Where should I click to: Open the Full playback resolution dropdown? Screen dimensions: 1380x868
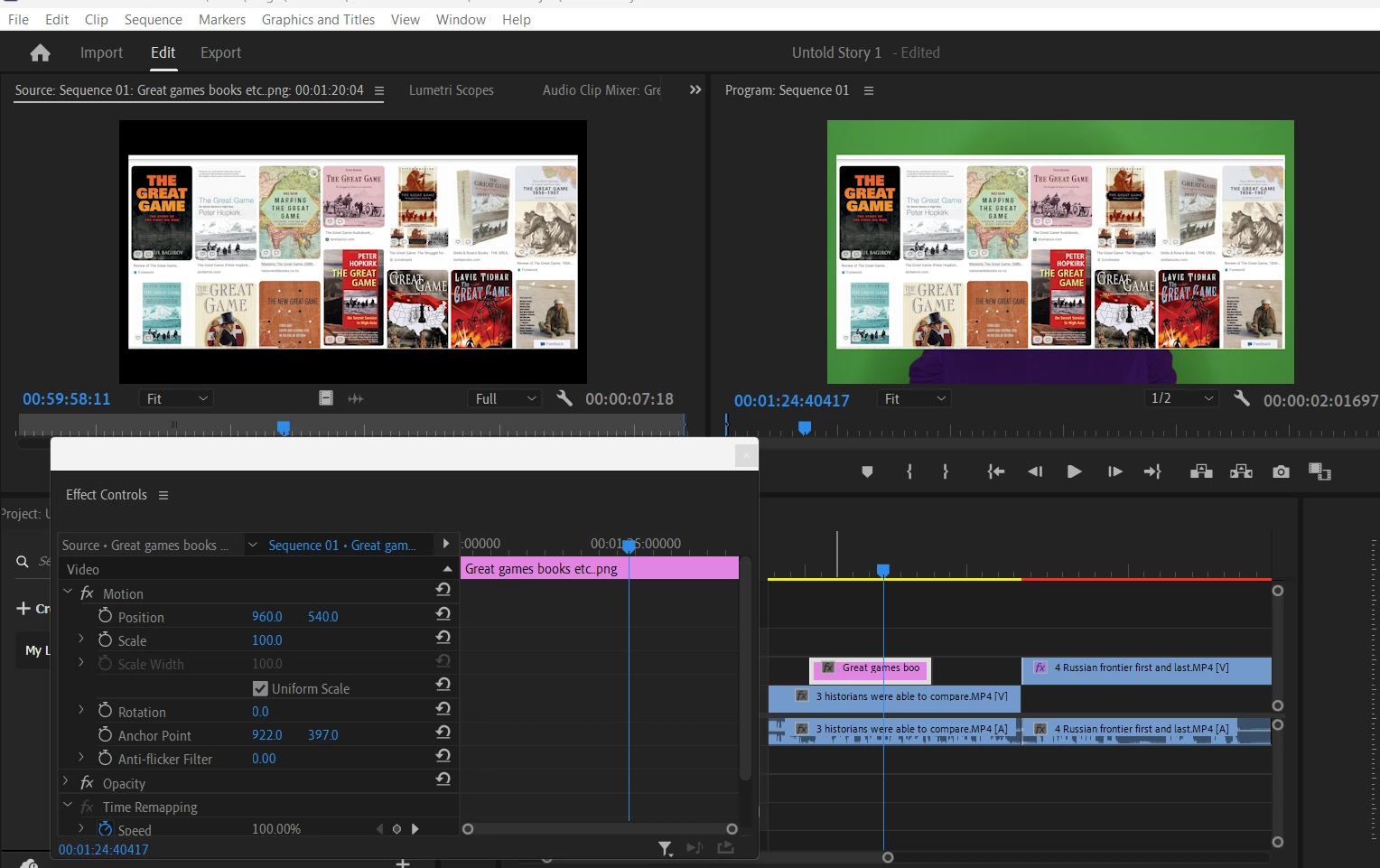pos(504,398)
